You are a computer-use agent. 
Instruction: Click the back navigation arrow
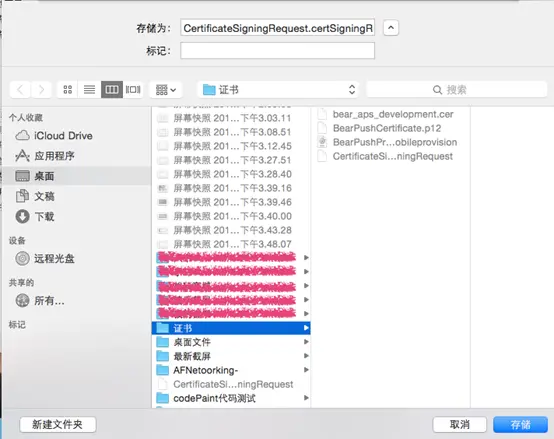tap(20, 90)
